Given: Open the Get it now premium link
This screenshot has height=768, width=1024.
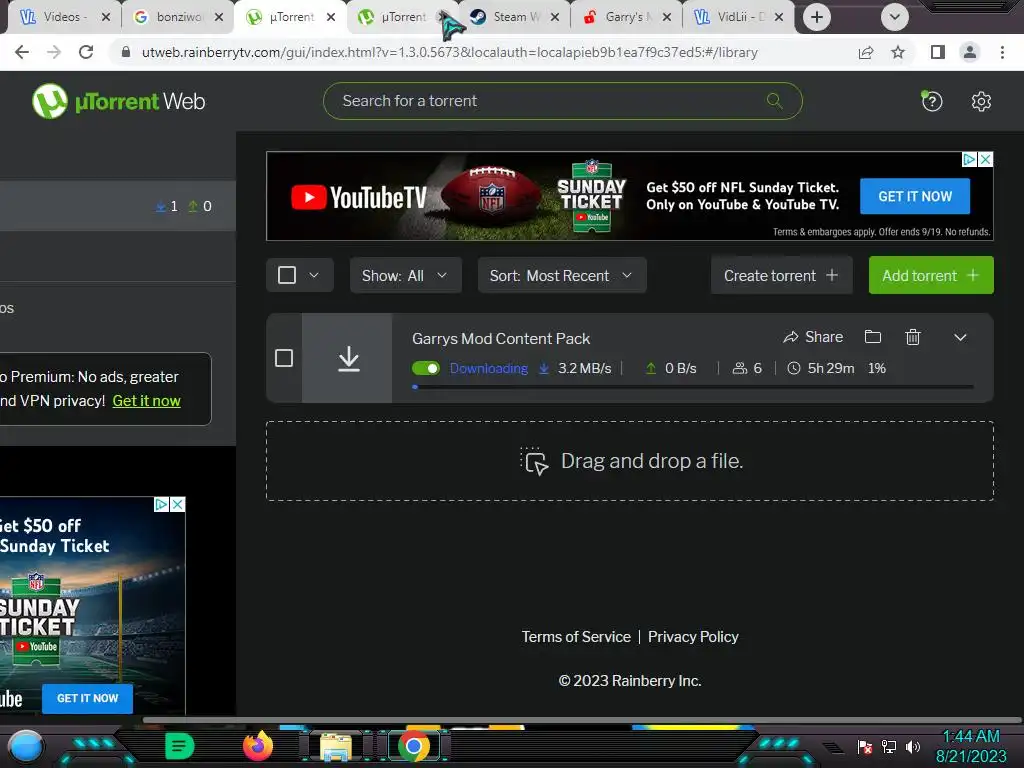Looking at the screenshot, I should tap(146, 401).
